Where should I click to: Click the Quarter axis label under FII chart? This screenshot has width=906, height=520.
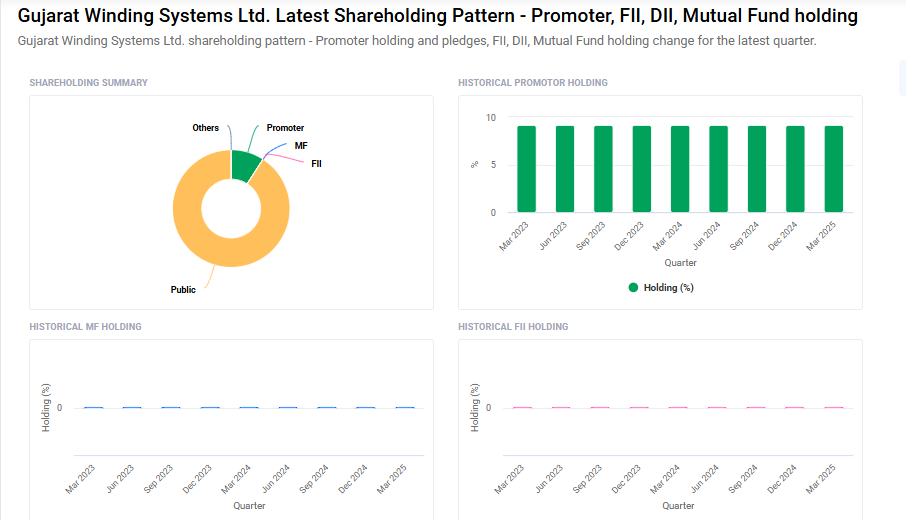click(x=678, y=506)
